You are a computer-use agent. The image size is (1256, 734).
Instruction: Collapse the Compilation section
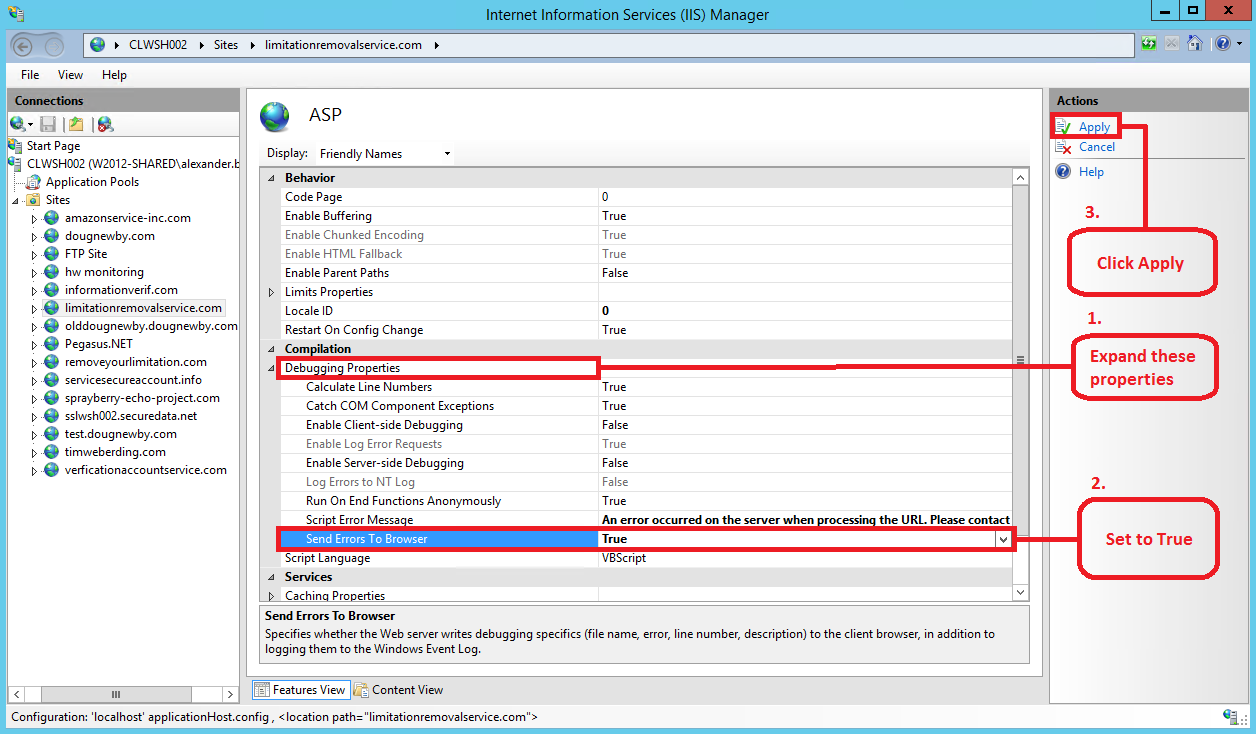[x=270, y=349]
